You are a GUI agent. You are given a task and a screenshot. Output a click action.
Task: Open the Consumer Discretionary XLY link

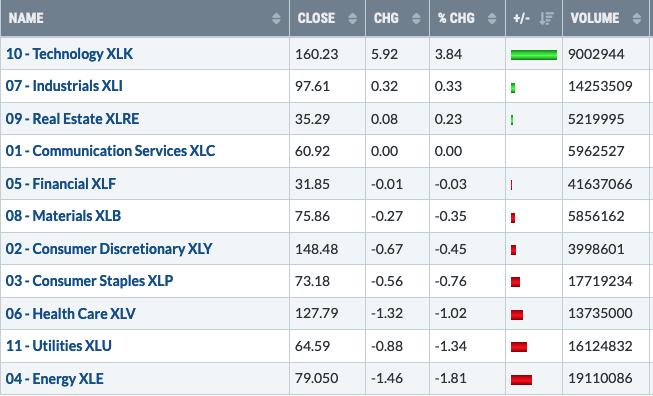click(109, 249)
